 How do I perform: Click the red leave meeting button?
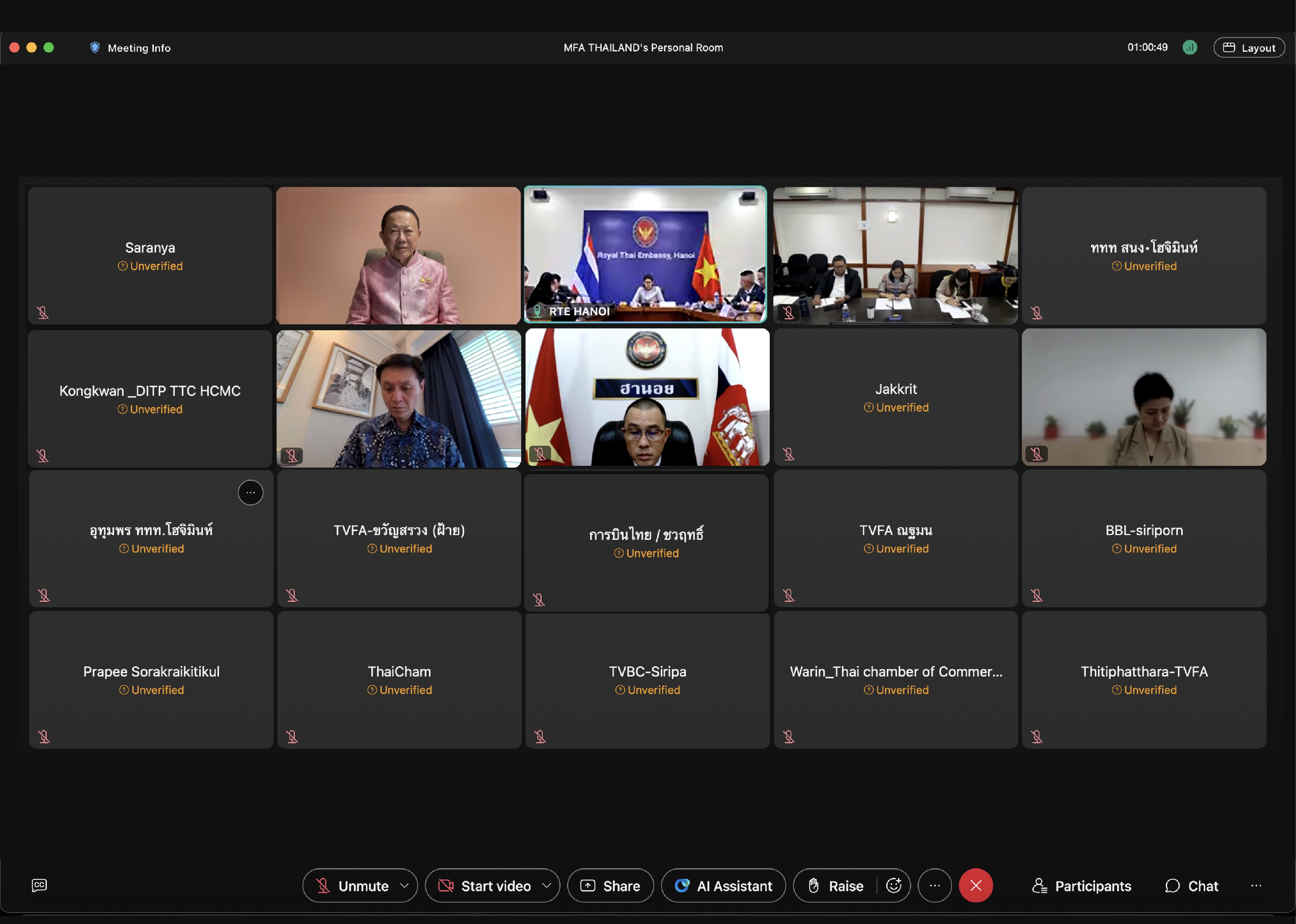976,886
